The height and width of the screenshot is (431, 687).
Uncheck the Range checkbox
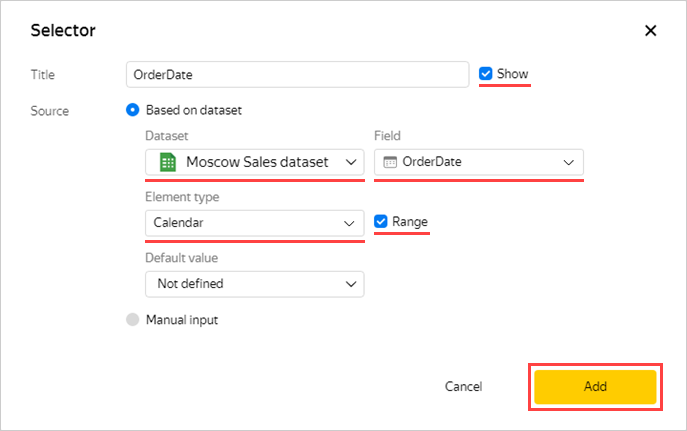click(381, 221)
